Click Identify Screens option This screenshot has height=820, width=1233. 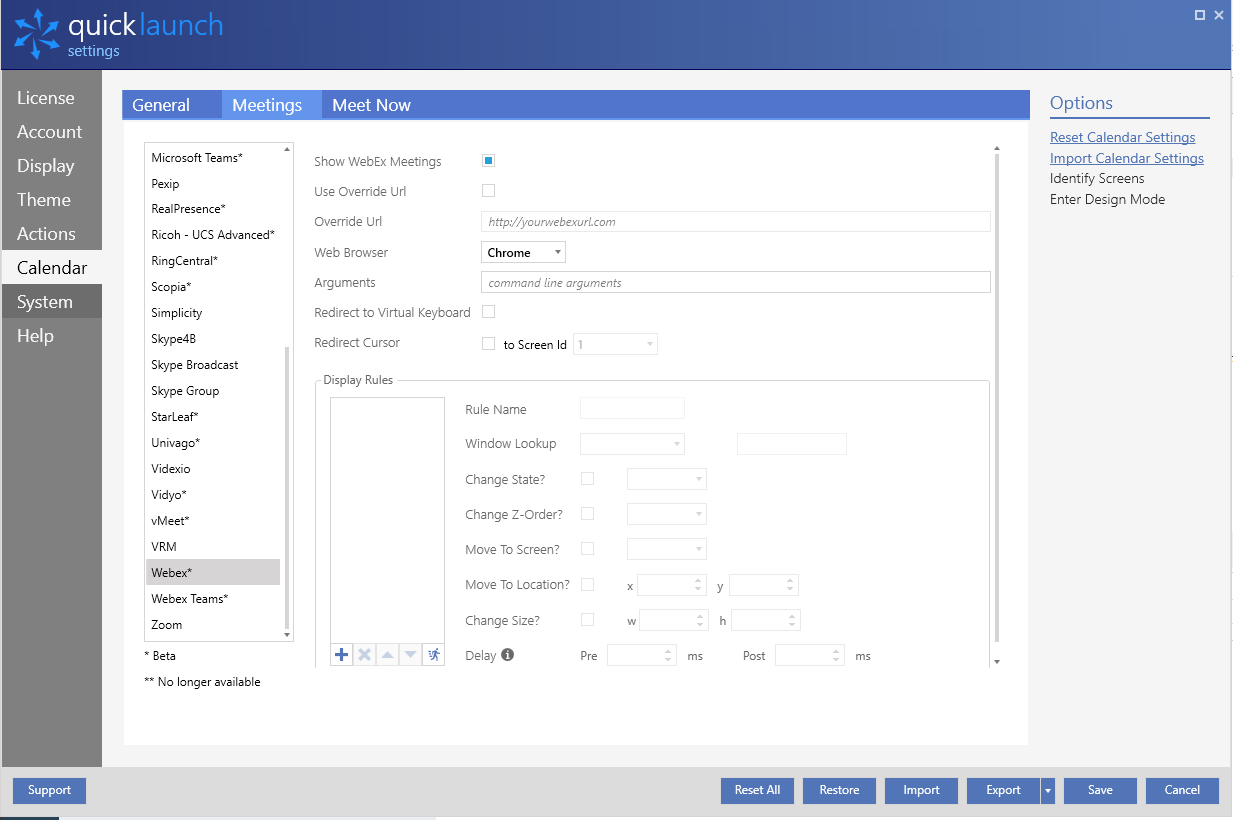tap(1097, 178)
